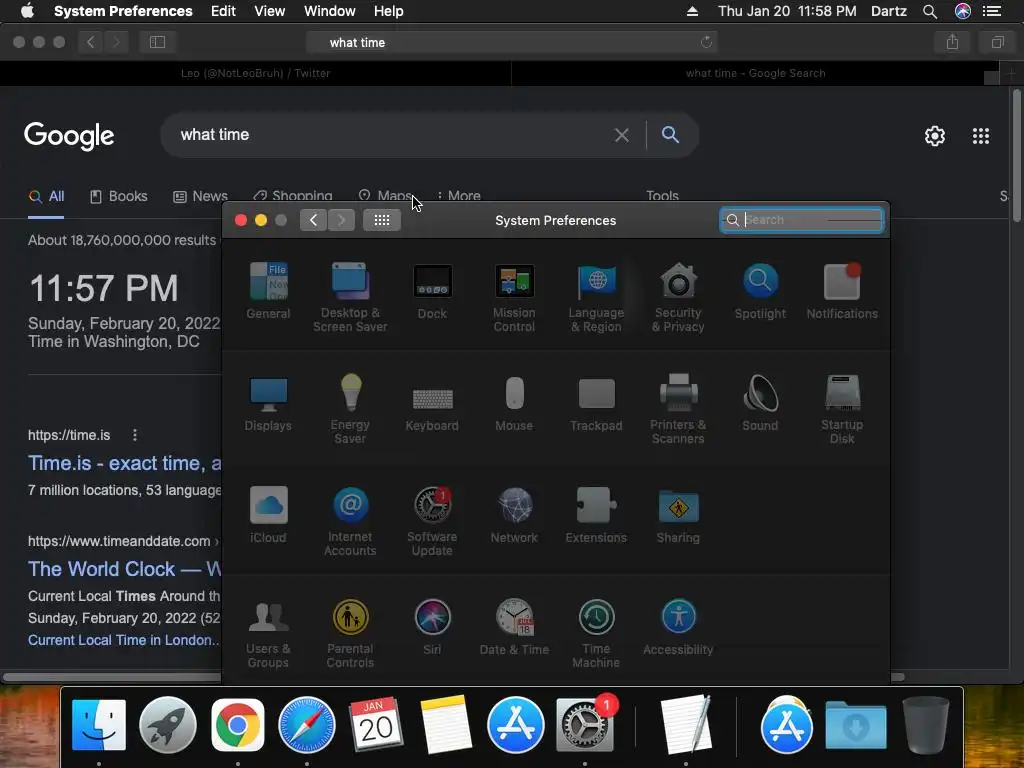The height and width of the screenshot is (768, 1024).
Task: Reload the page in Safari
Action: coord(706,42)
